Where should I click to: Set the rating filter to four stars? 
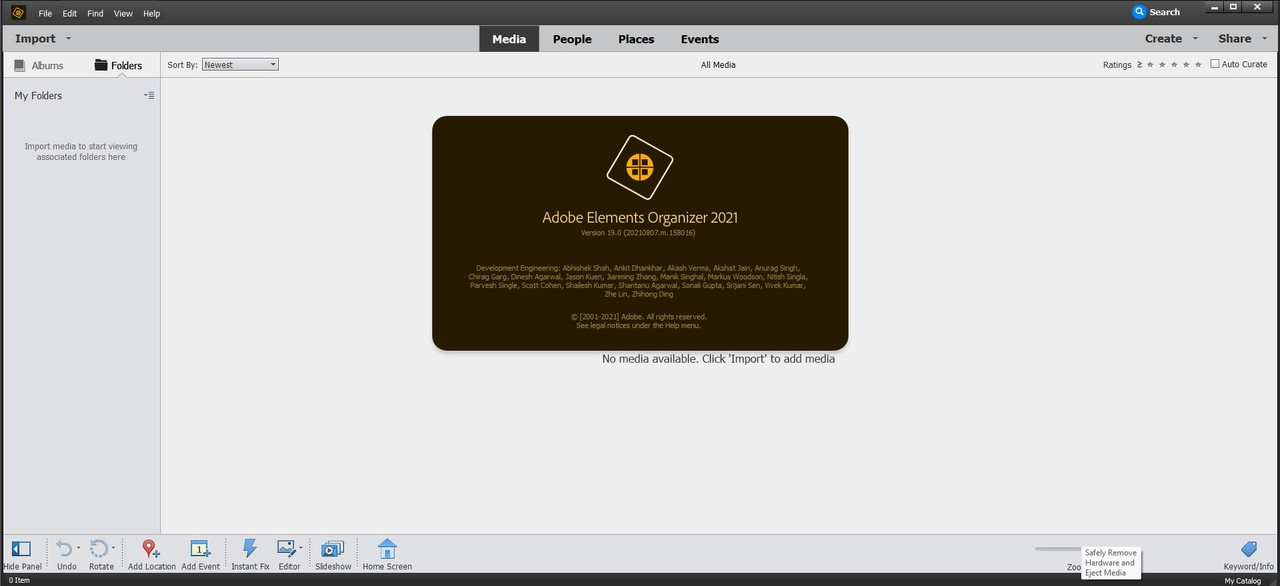(1187, 64)
